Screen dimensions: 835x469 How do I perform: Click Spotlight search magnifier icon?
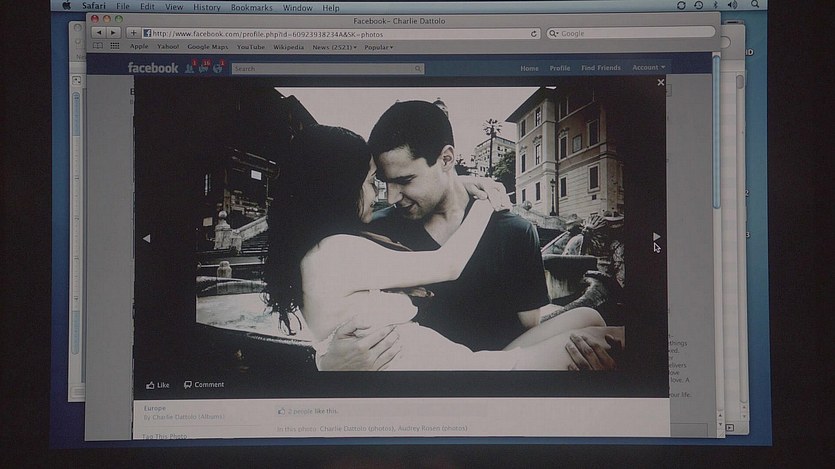click(x=755, y=4)
